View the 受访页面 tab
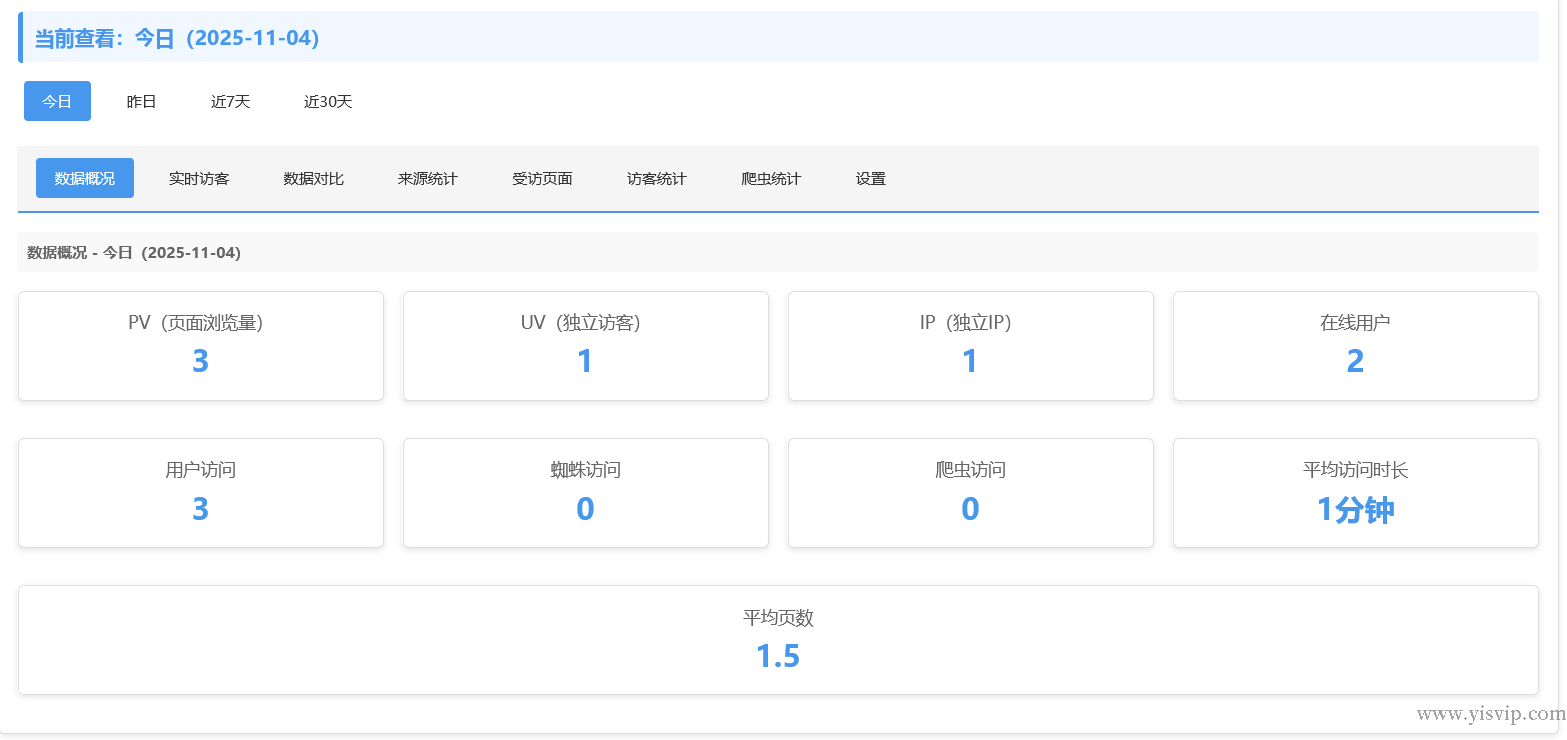The height and width of the screenshot is (740, 1567). [542, 178]
